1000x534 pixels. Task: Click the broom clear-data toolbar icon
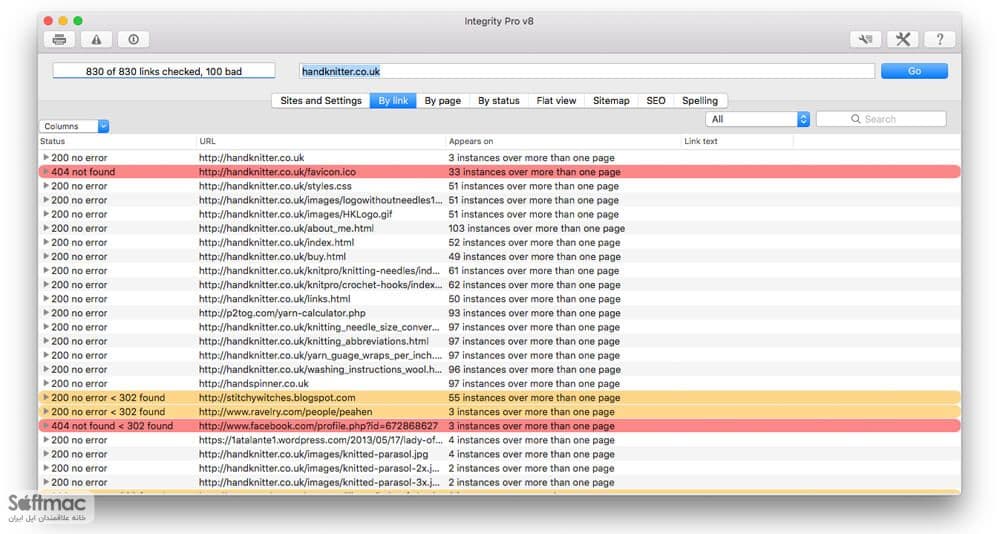coord(865,40)
